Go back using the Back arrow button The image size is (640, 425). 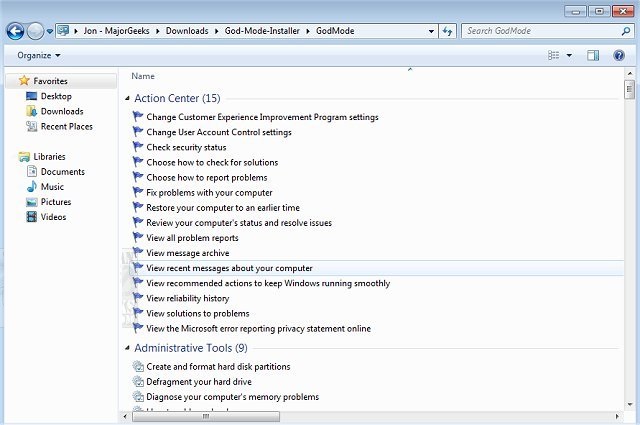point(16,31)
